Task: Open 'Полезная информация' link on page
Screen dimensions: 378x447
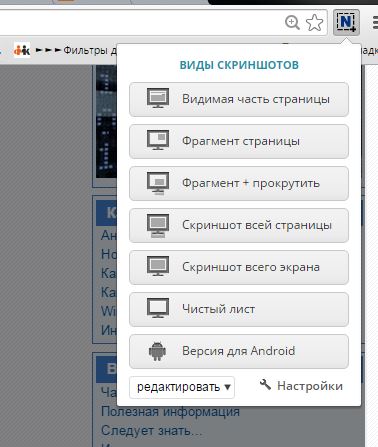Action: pyautogui.click(x=170, y=412)
